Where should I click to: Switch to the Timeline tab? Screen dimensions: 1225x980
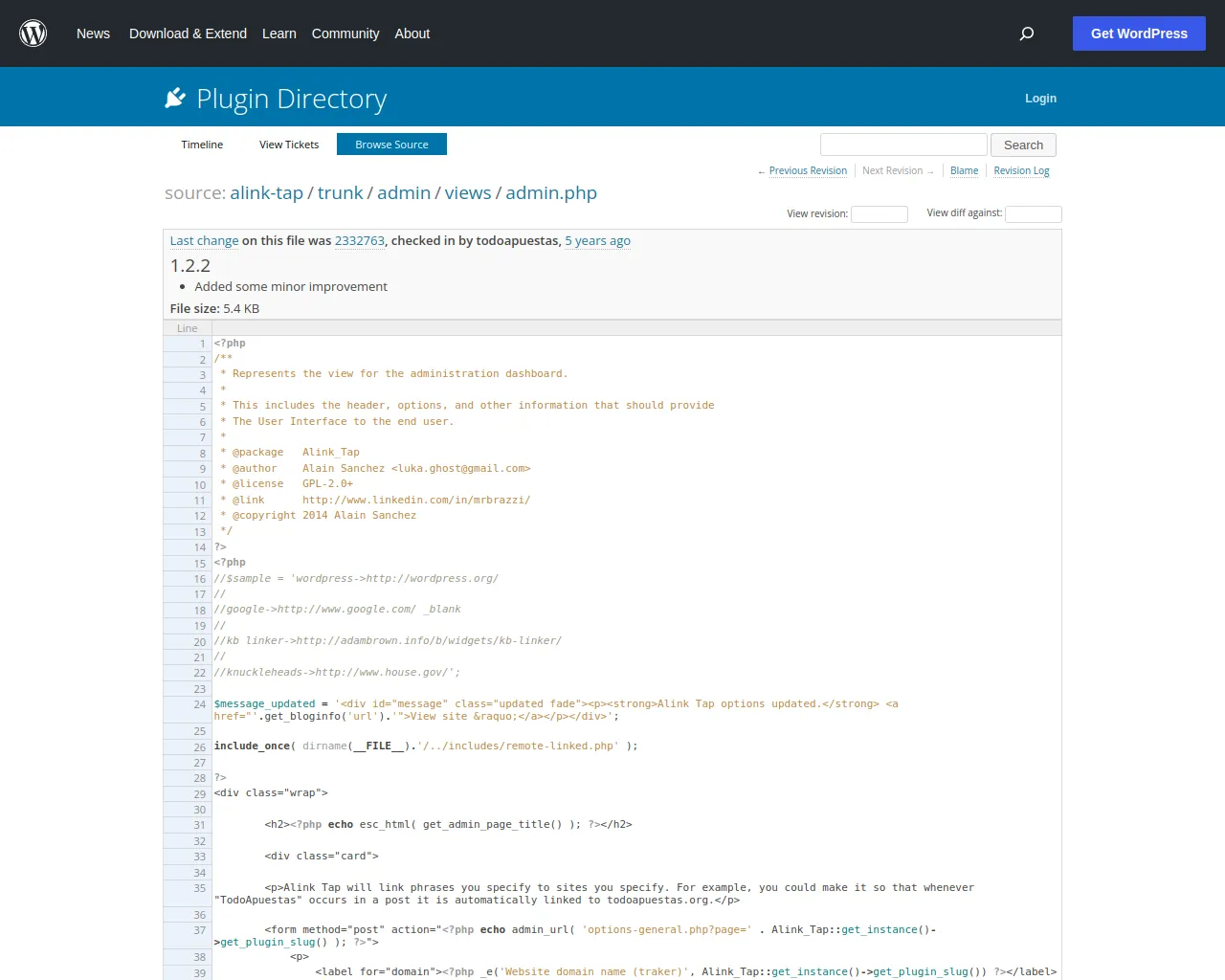coord(202,145)
